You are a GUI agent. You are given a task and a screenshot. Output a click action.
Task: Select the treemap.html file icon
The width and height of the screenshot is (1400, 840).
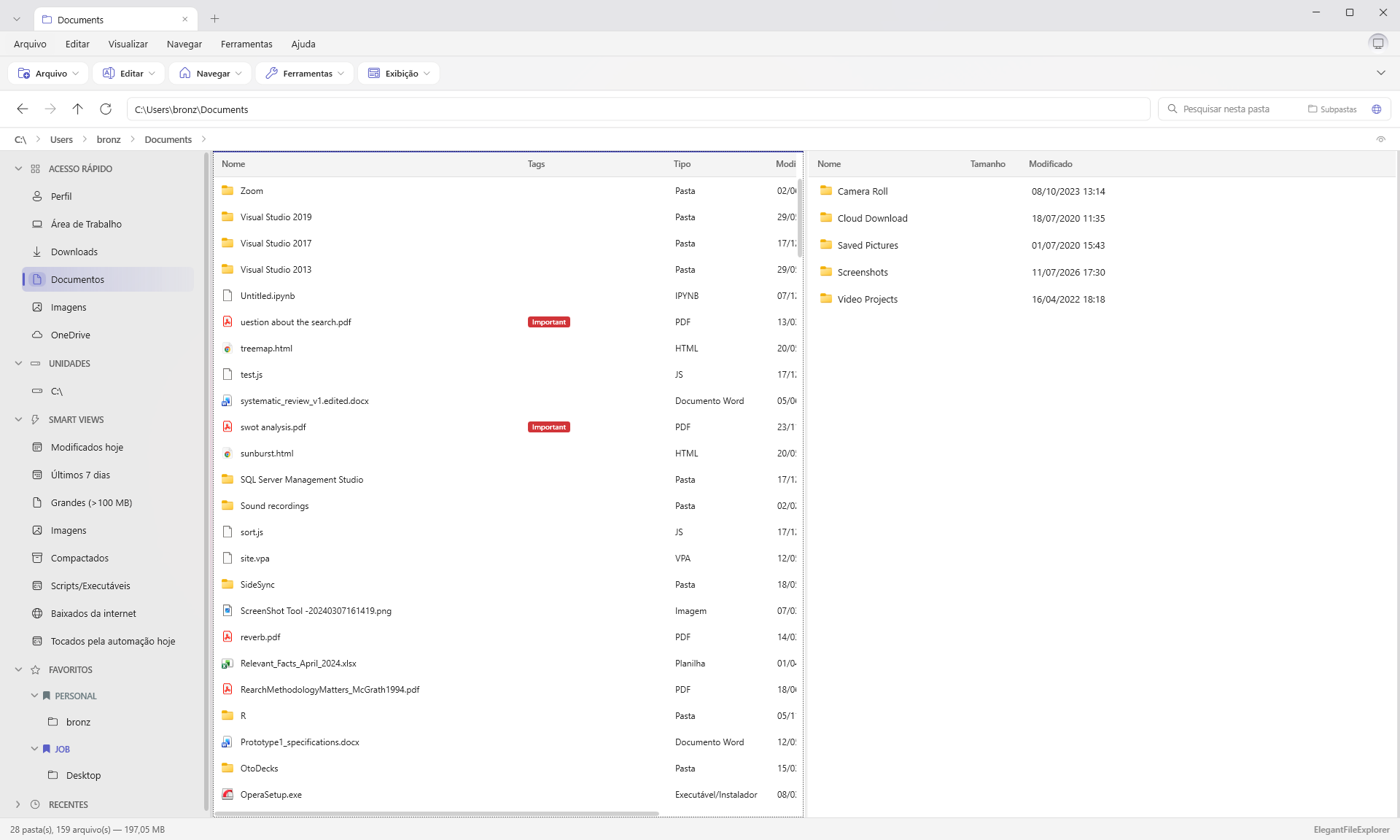[227, 349]
